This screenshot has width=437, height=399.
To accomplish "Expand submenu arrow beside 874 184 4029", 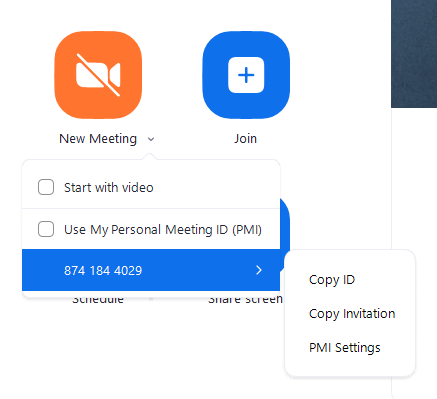I will click(x=259, y=270).
